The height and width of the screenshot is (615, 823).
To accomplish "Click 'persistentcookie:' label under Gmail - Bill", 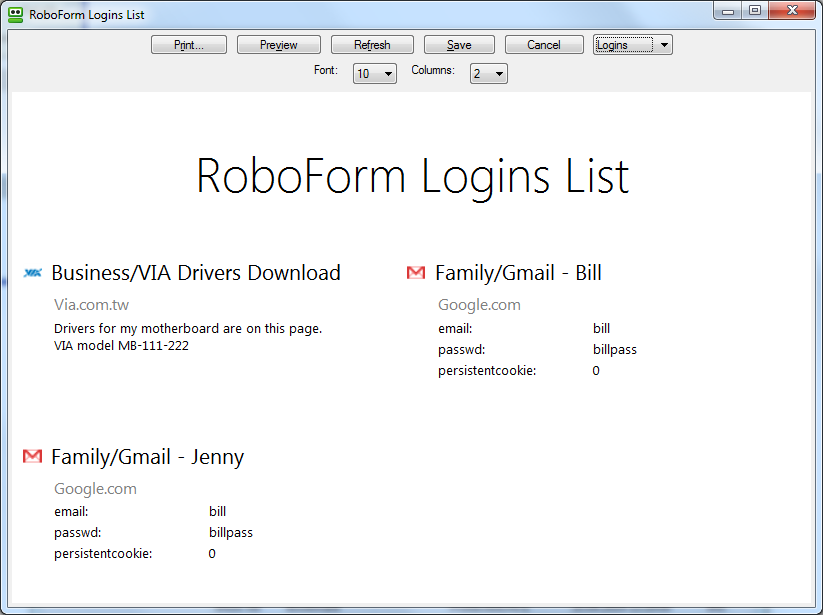I will coord(487,370).
